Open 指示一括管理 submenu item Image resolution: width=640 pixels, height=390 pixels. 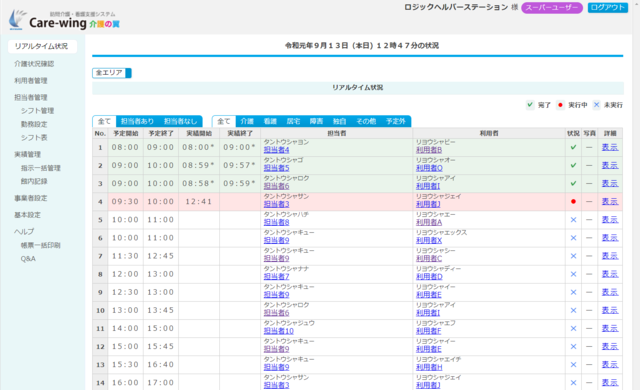[41, 168]
